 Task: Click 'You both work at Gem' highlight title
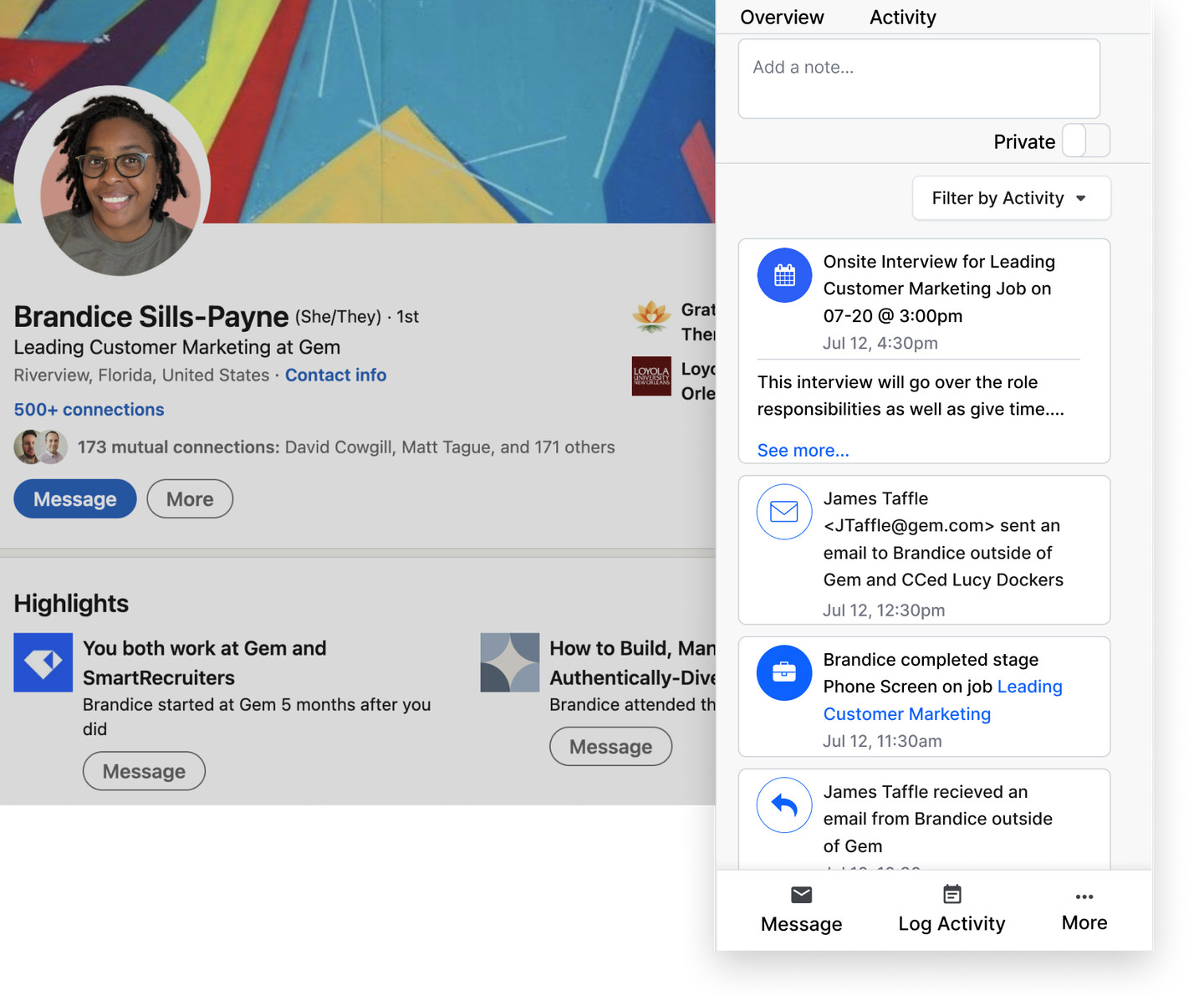[x=204, y=662]
